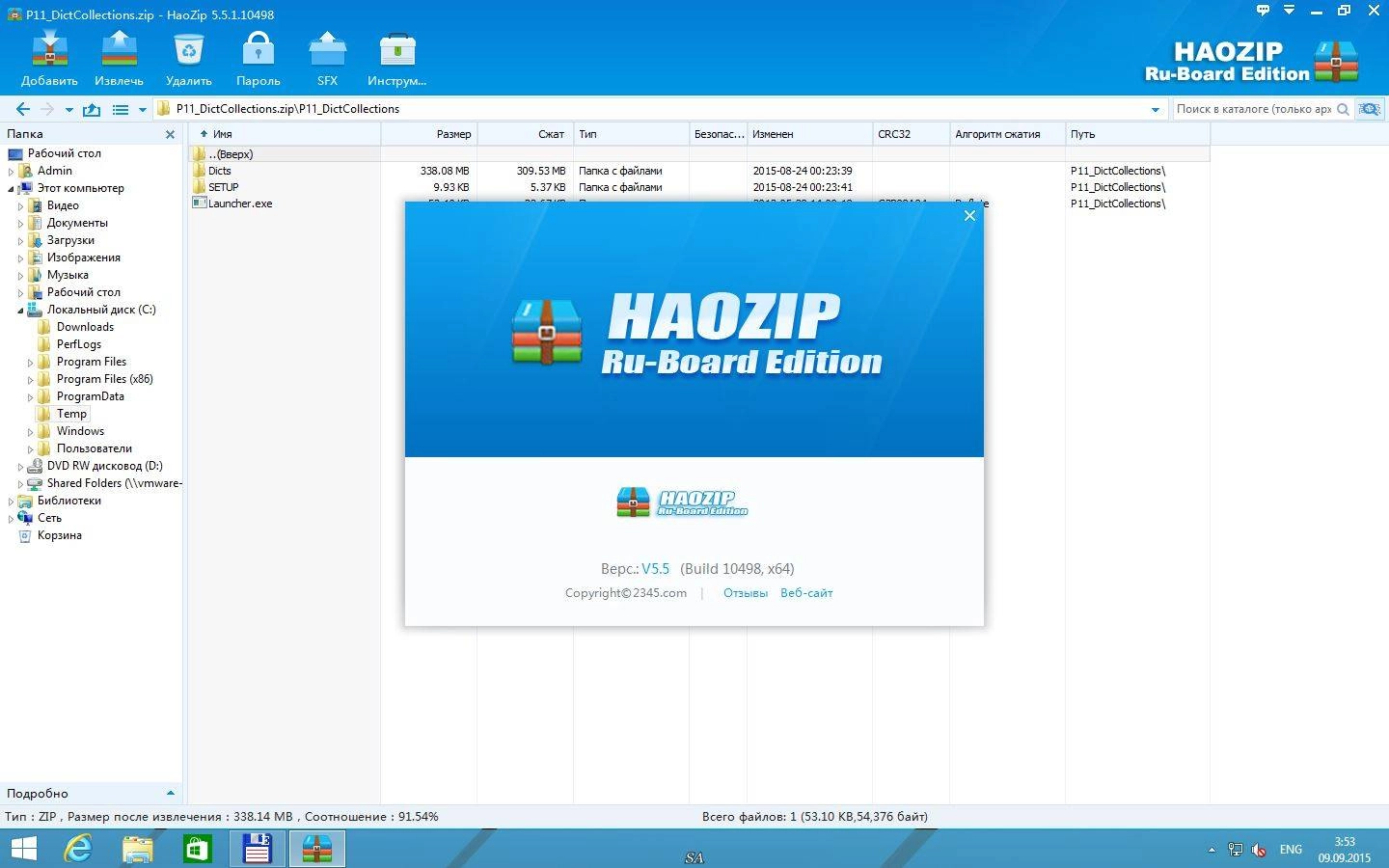Click the magnifier search icon in search box
The image size is (1389, 868).
(x=1345, y=109)
